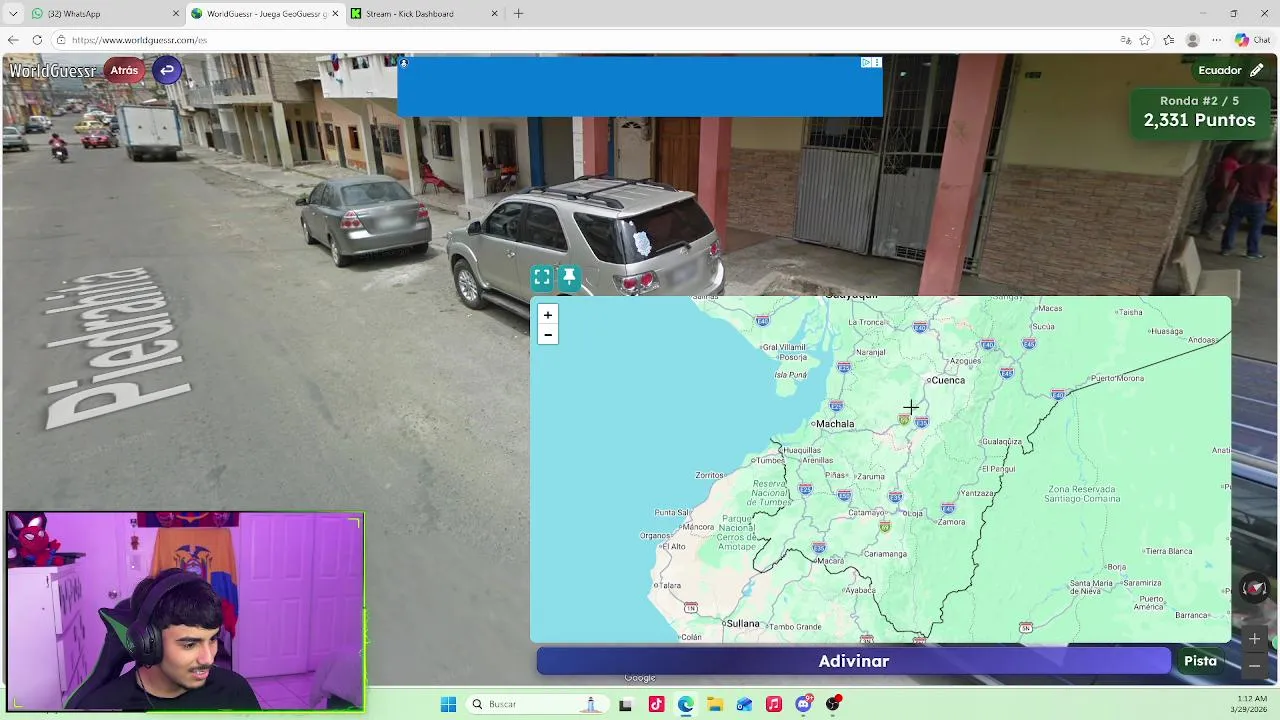Click Puerto Morona on the map

point(1117,378)
